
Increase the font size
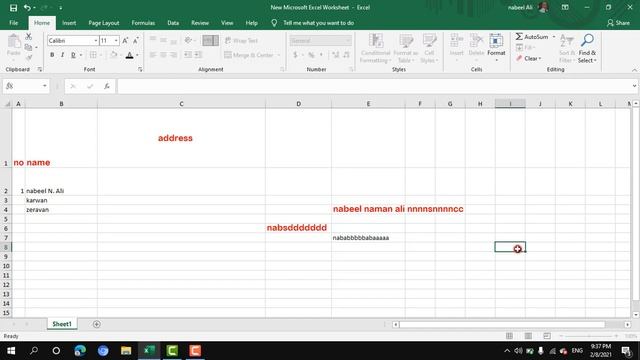click(125, 40)
